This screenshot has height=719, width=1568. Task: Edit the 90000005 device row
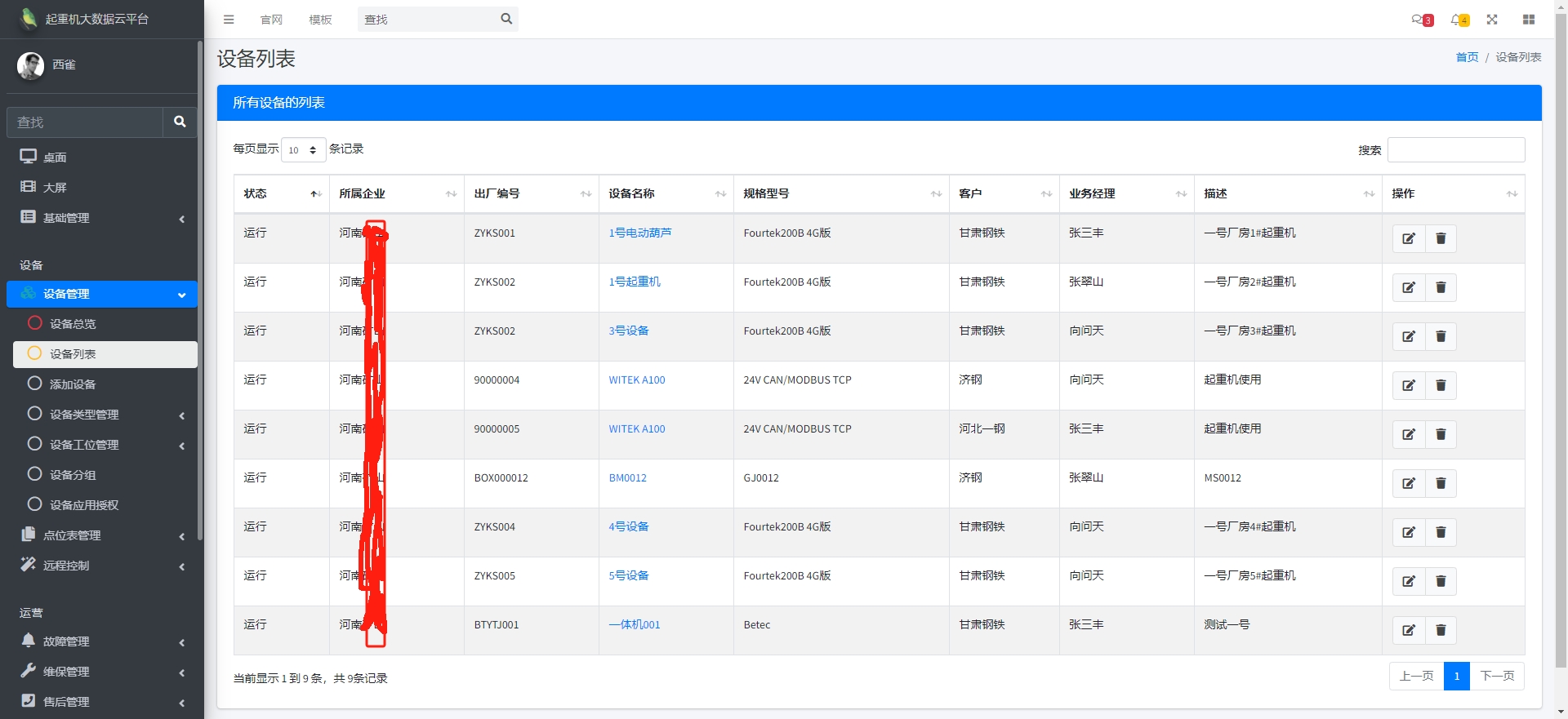pos(1409,434)
